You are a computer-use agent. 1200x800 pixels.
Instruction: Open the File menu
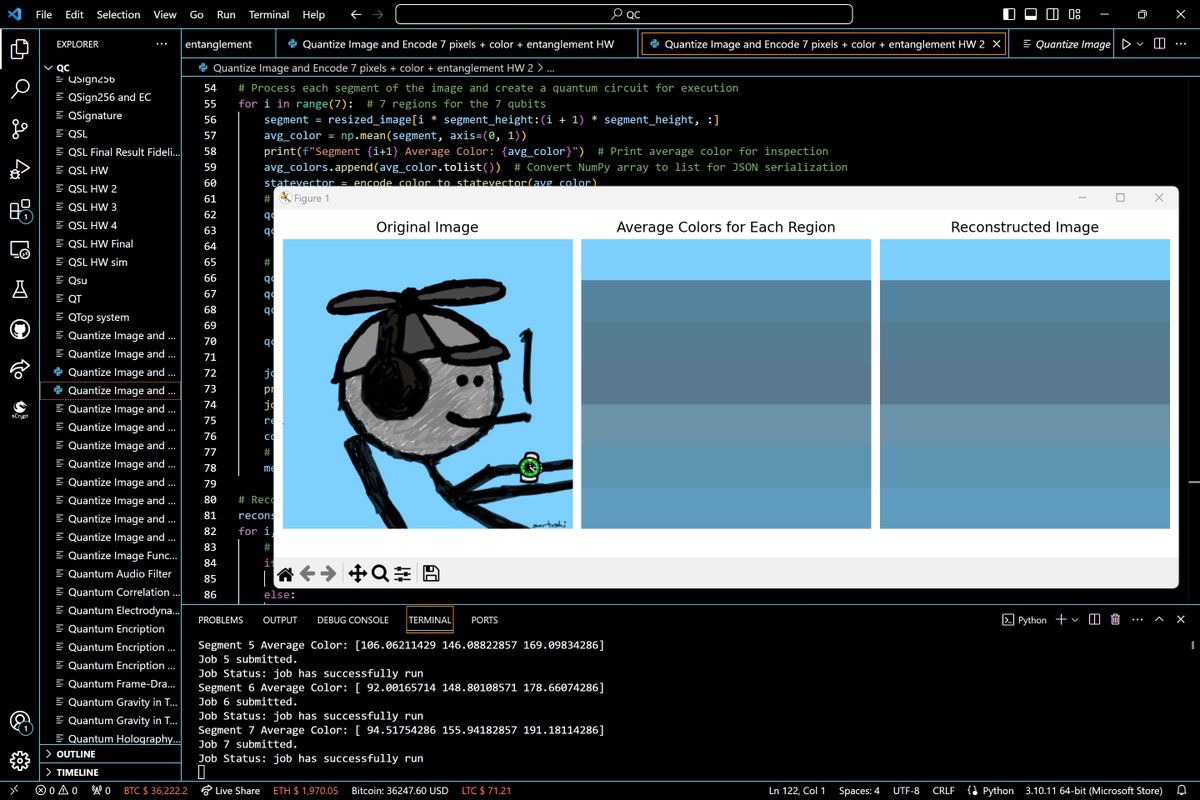(x=43, y=15)
